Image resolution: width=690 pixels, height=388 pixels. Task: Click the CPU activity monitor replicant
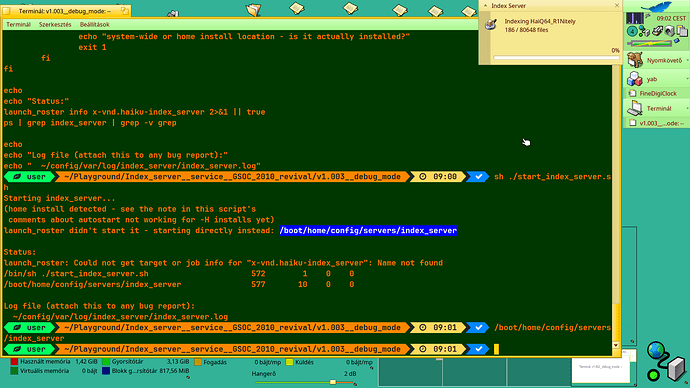pyautogui.click(x=635, y=18)
